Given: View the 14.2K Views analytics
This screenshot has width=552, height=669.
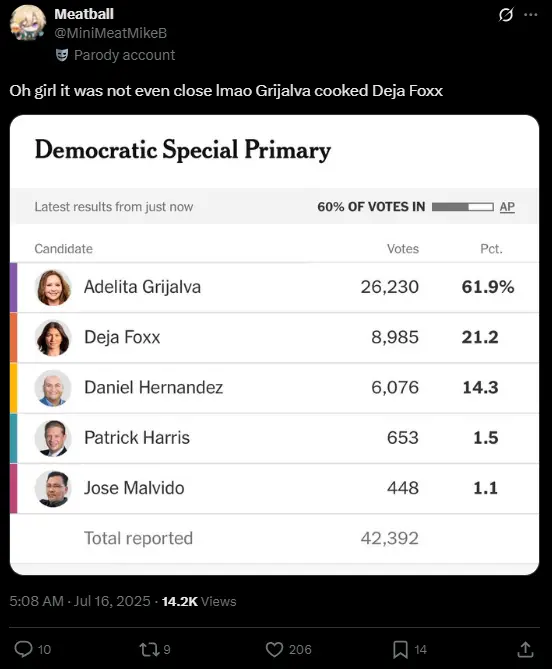Looking at the screenshot, I should click(199, 601).
